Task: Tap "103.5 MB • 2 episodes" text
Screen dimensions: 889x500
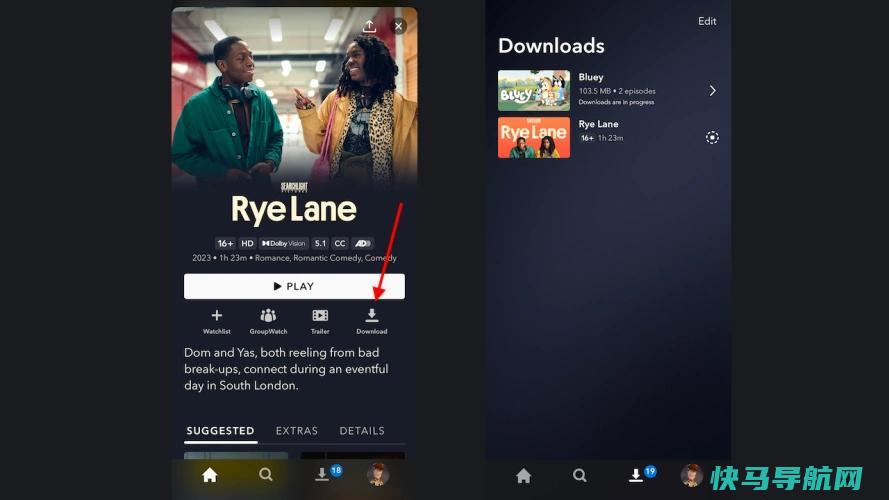Action: [617, 91]
